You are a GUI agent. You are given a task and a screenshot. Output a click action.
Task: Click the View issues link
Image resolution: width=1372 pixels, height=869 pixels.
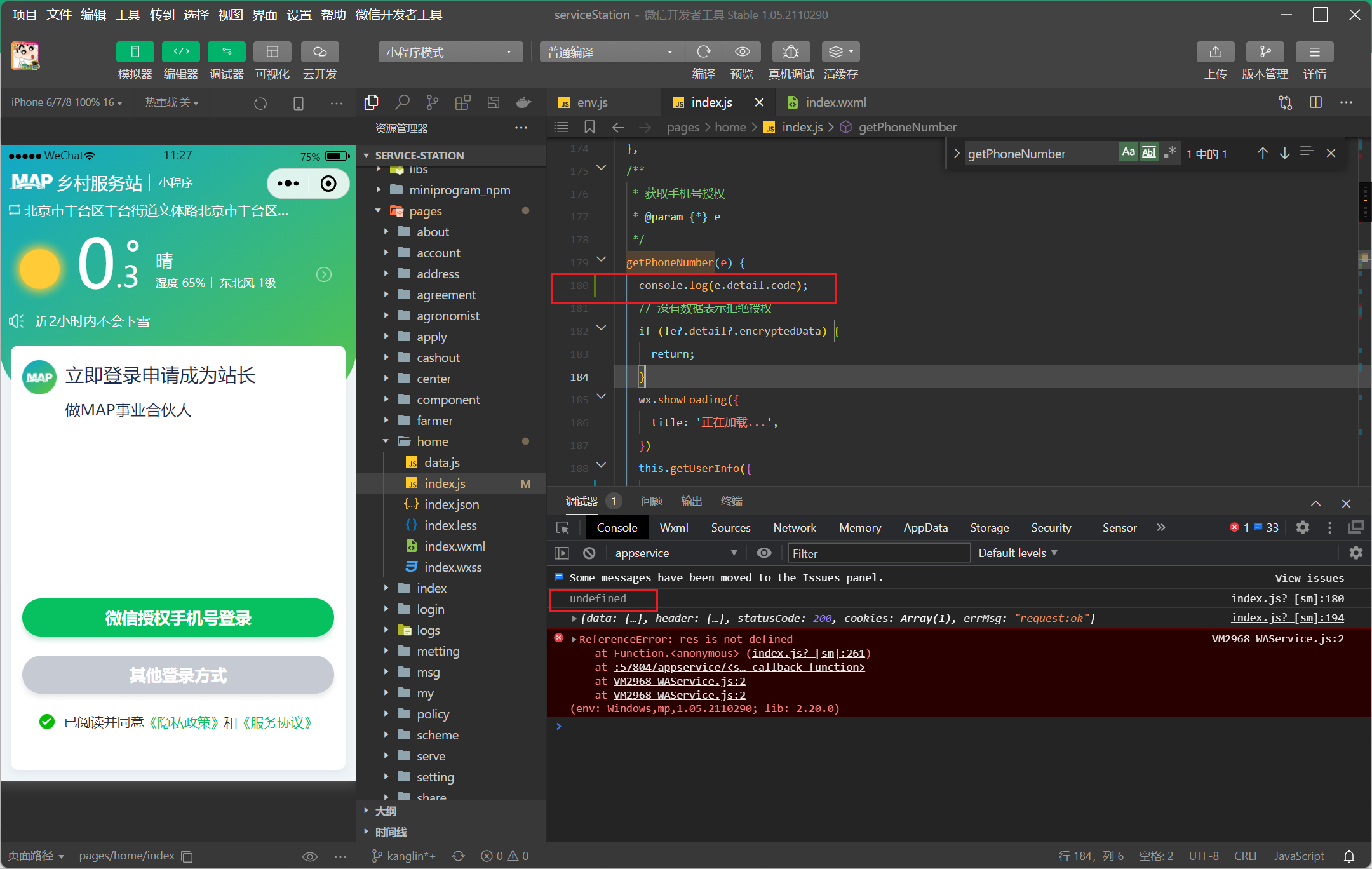point(1309,577)
